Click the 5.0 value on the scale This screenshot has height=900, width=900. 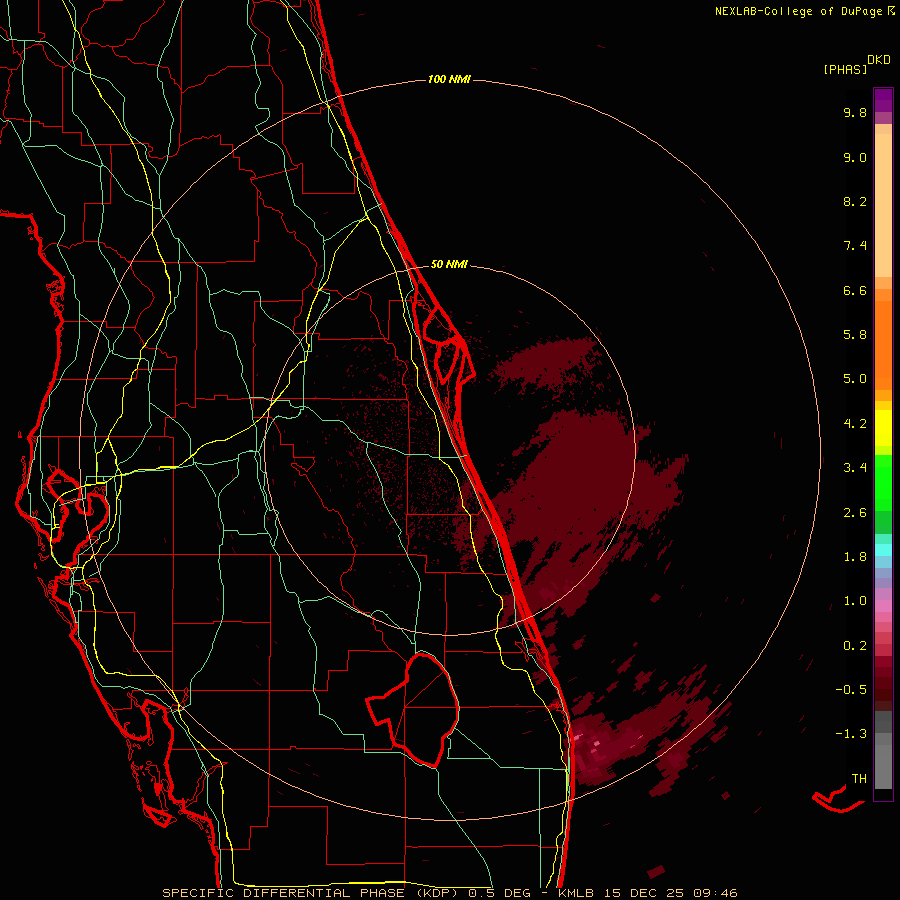pos(855,379)
